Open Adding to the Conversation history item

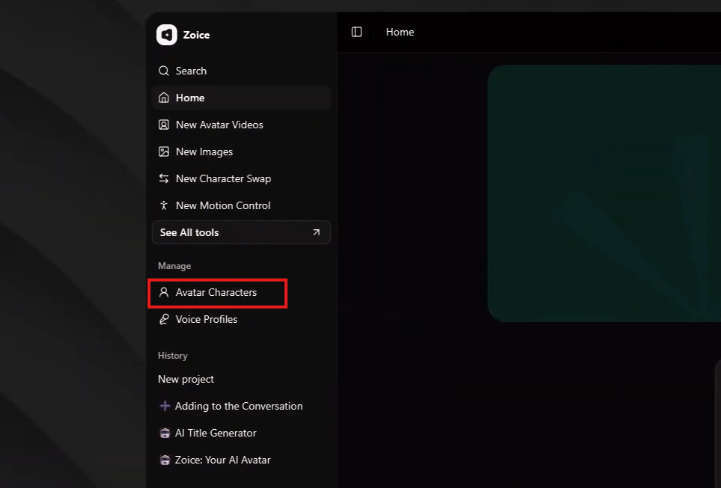coord(239,406)
